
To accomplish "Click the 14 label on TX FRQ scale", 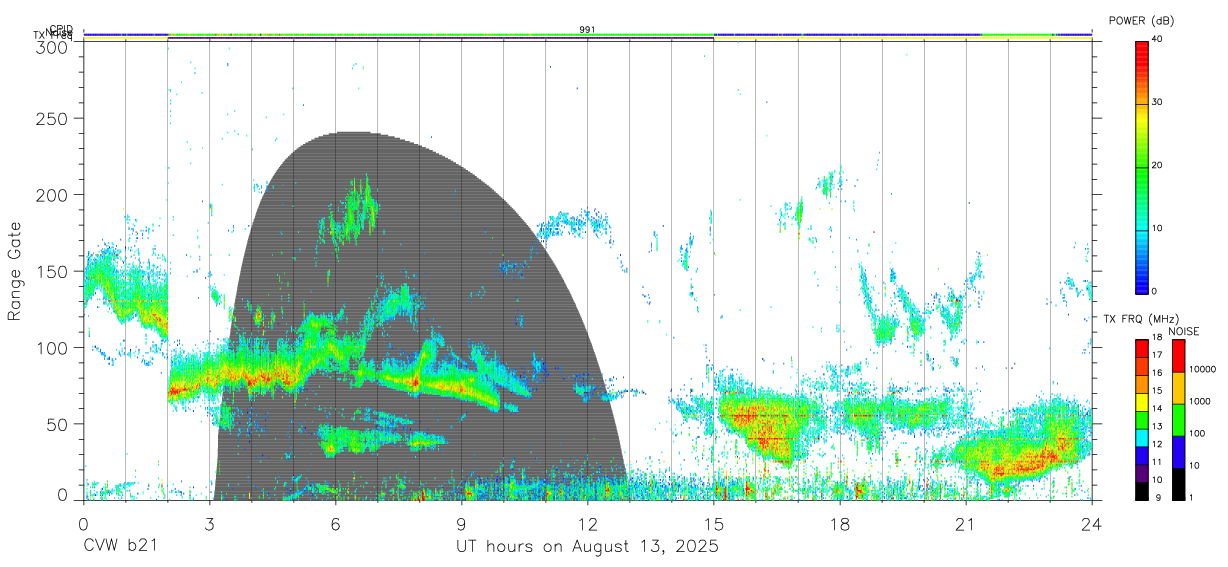I will (1156, 409).
